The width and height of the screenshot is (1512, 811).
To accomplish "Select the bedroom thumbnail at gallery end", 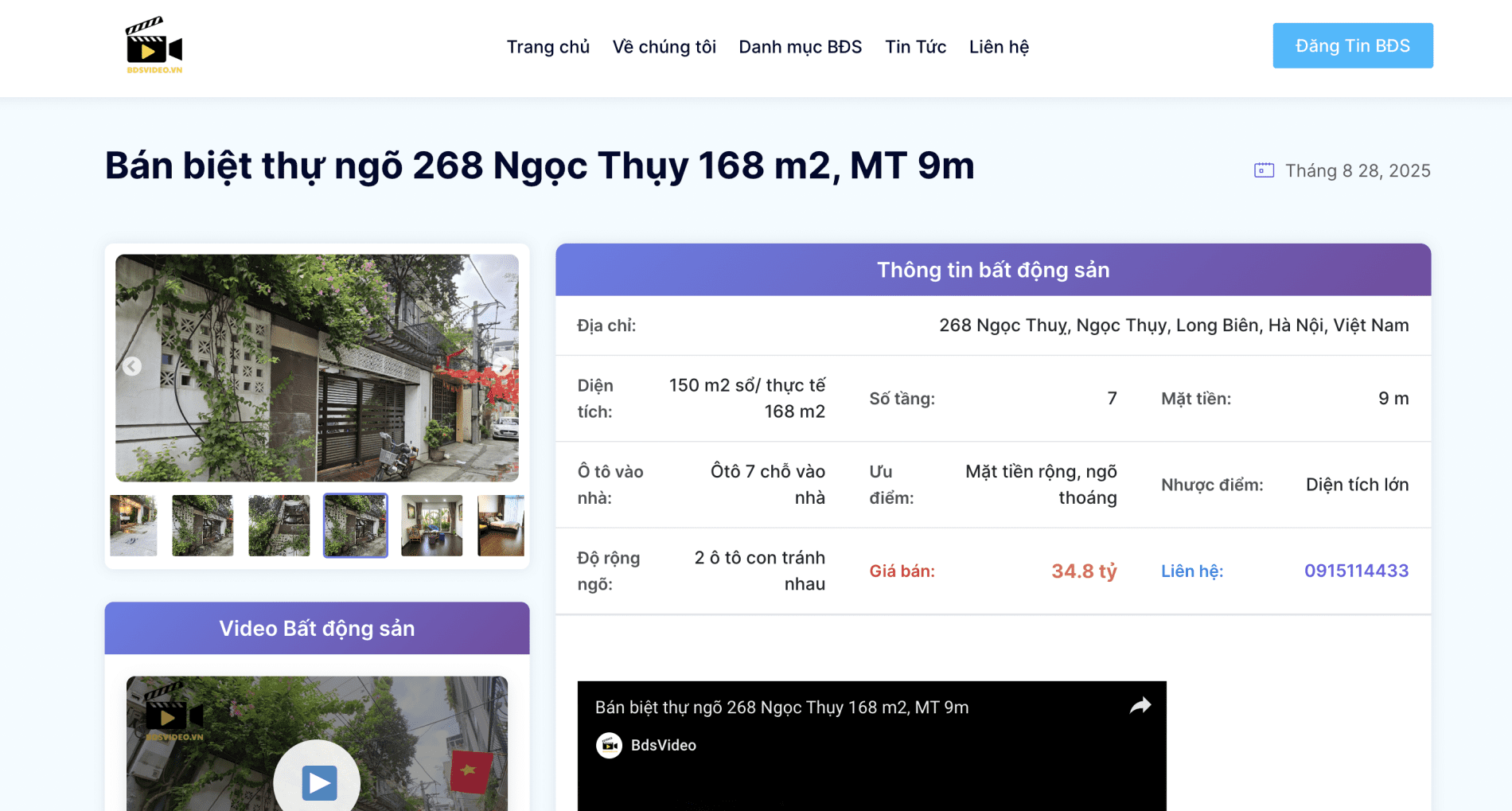I will pyautogui.click(x=501, y=525).
